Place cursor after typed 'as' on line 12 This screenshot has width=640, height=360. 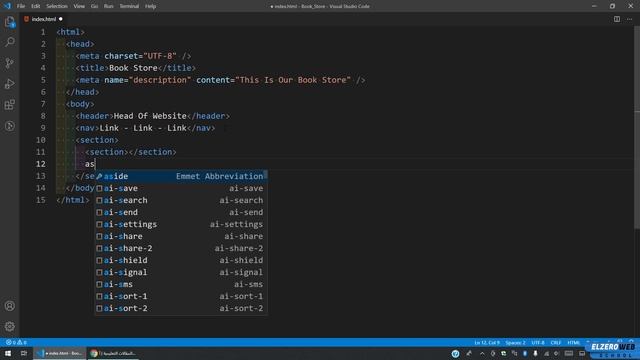pos(95,164)
